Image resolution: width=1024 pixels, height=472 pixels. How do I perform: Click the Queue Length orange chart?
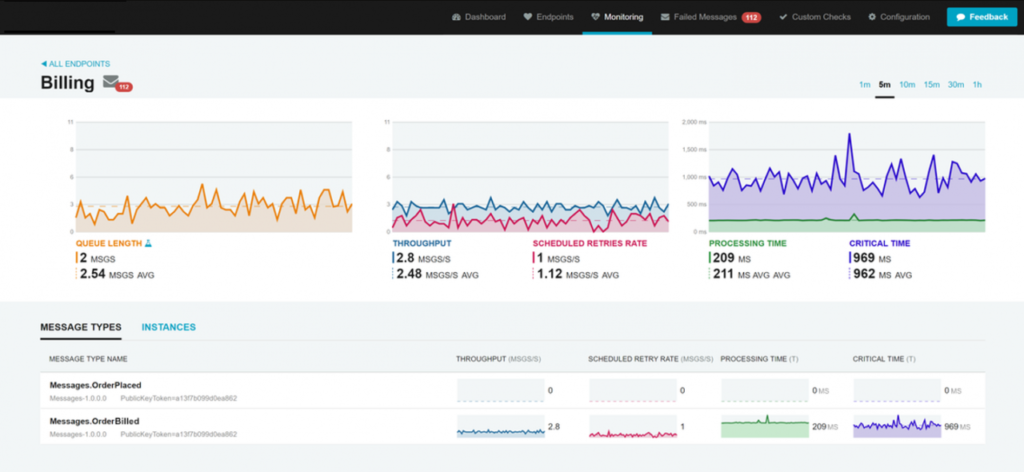tap(214, 176)
